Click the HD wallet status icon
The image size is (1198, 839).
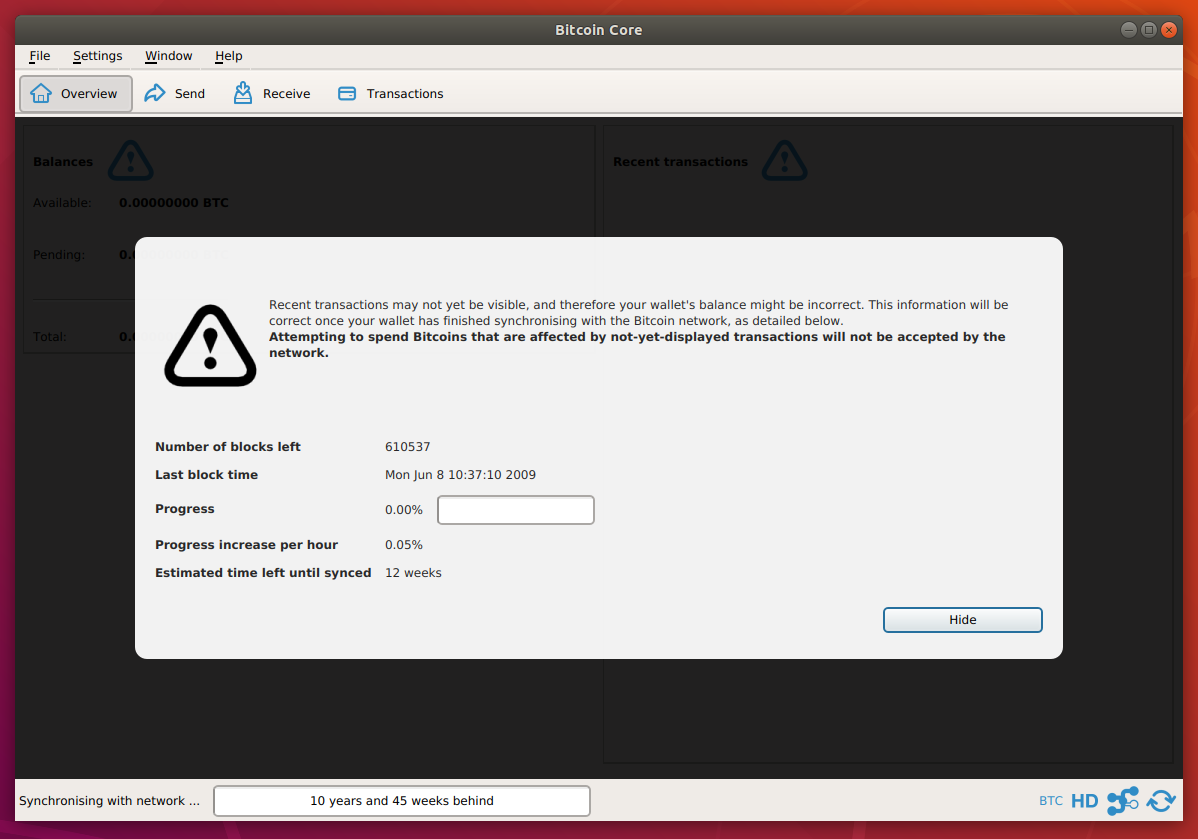(x=1084, y=801)
